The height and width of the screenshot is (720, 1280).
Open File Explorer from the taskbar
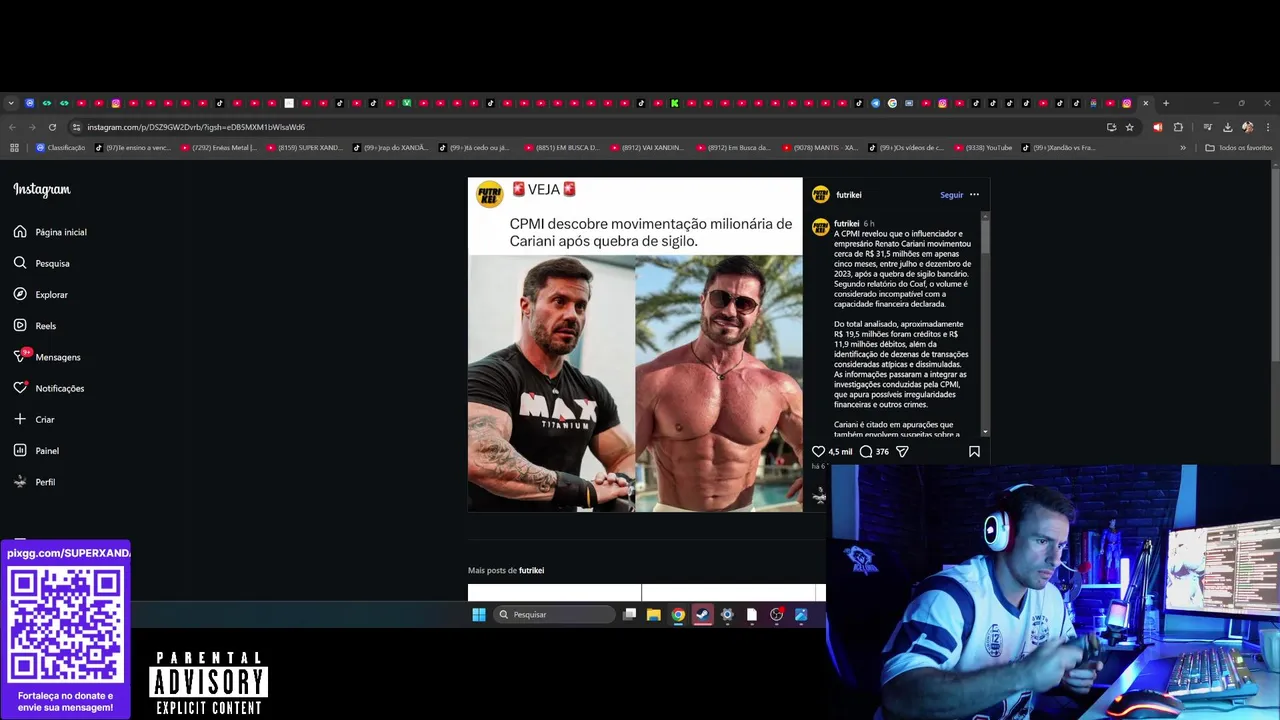coord(653,615)
